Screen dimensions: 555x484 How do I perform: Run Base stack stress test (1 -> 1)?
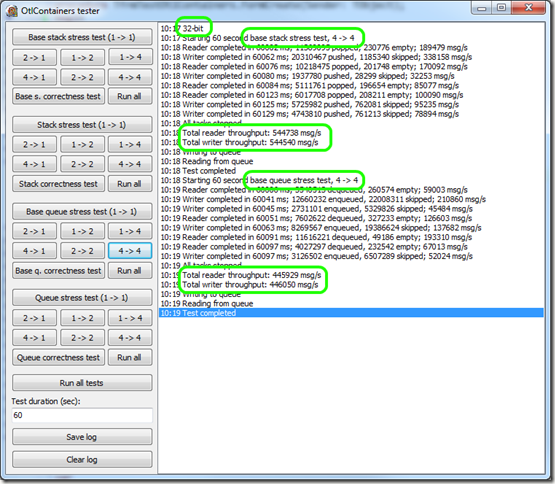[x=82, y=37]
